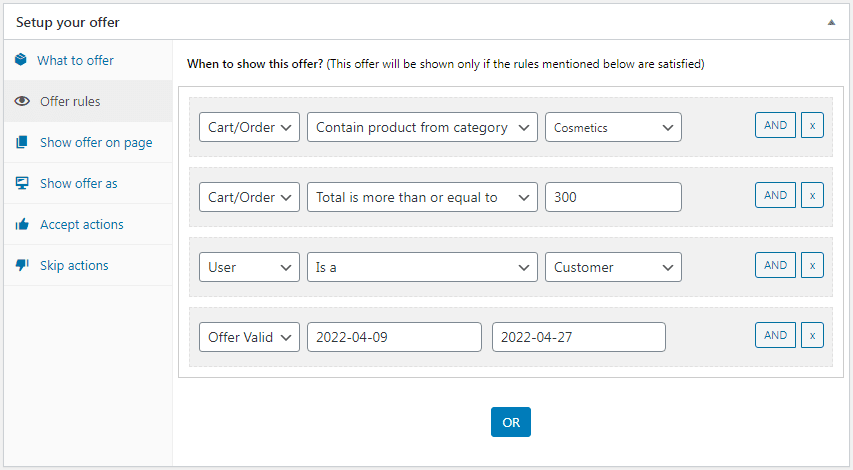853x470 pixels.
Task: Expand the Customer role dropdown
Action: [613, 267]
